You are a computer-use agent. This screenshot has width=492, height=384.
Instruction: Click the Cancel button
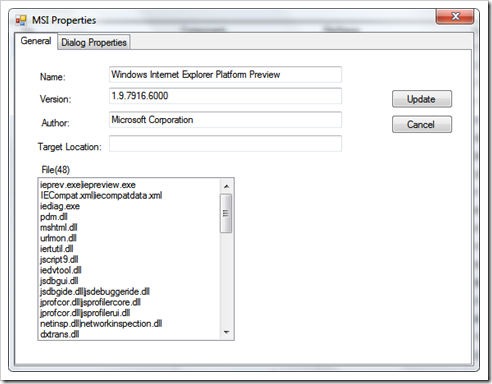(422, 124)
